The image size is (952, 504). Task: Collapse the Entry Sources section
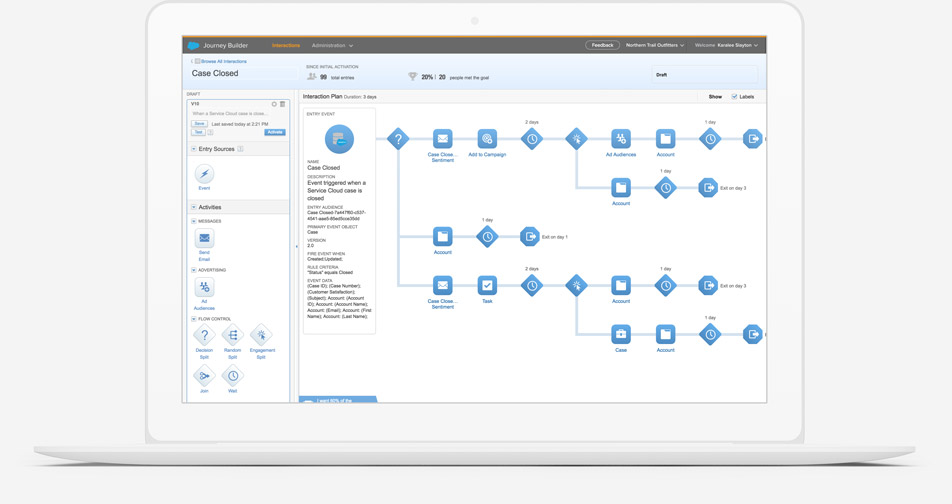(x=194, y=149)
